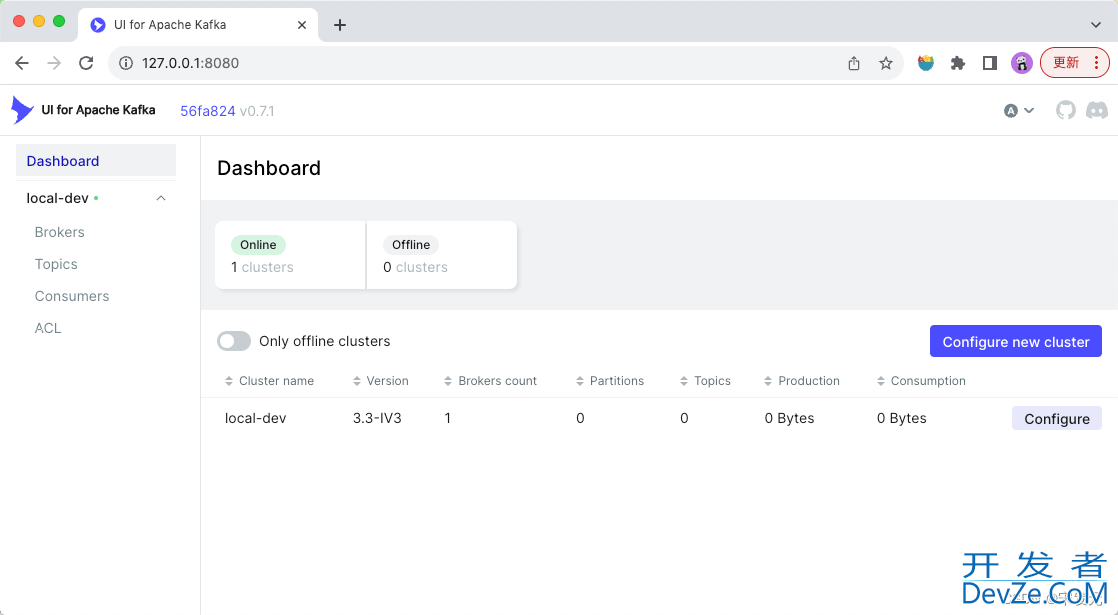Sort by Cluster name column
Screen dimensions: 1118x615
pos(270,381)
